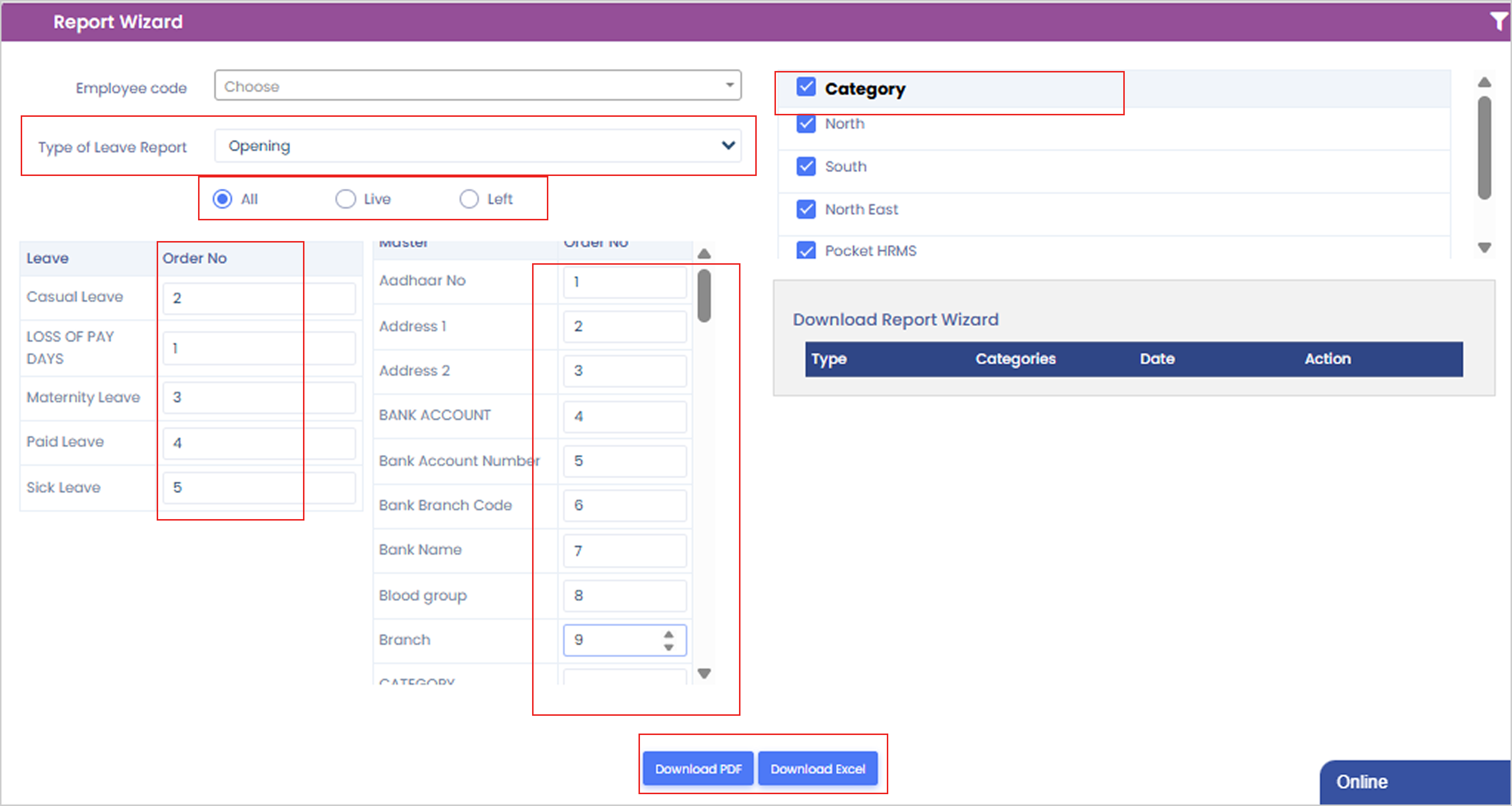Click the Master table scrollbar thumb
Screen dimensions: 1512x806
tap(705, 295)
